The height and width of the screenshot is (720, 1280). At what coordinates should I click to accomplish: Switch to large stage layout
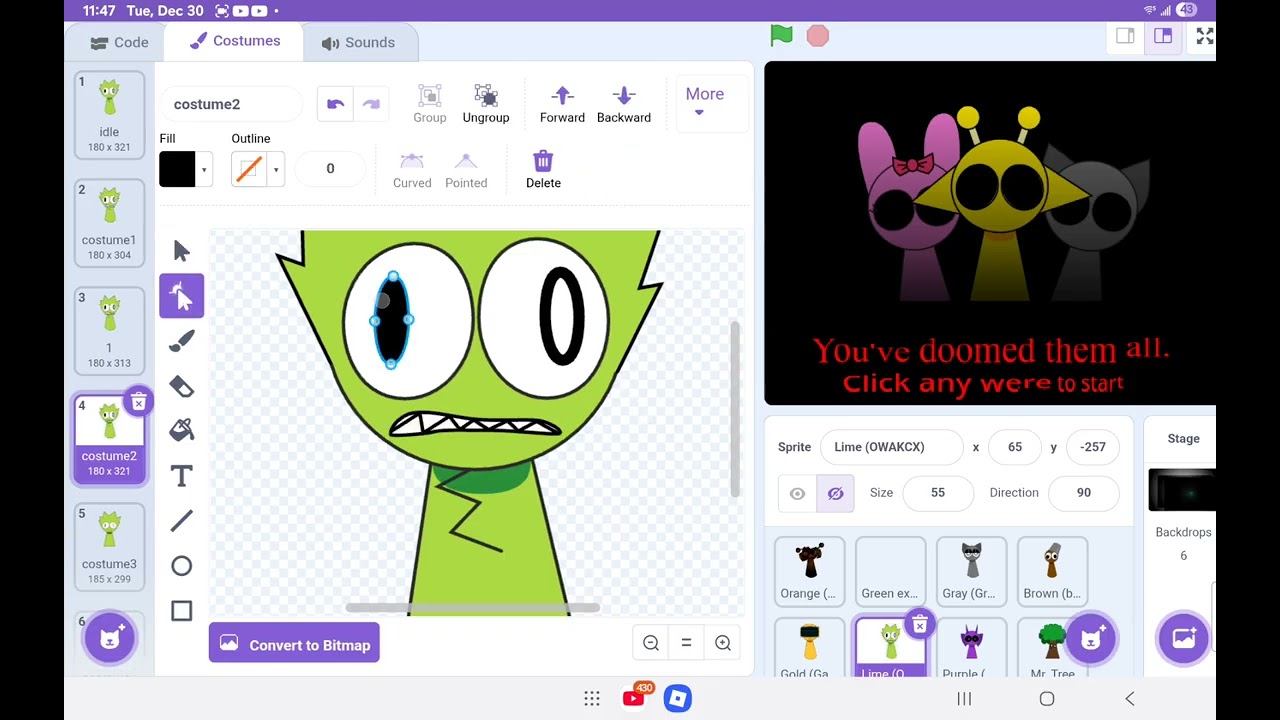coord(1163,36)
